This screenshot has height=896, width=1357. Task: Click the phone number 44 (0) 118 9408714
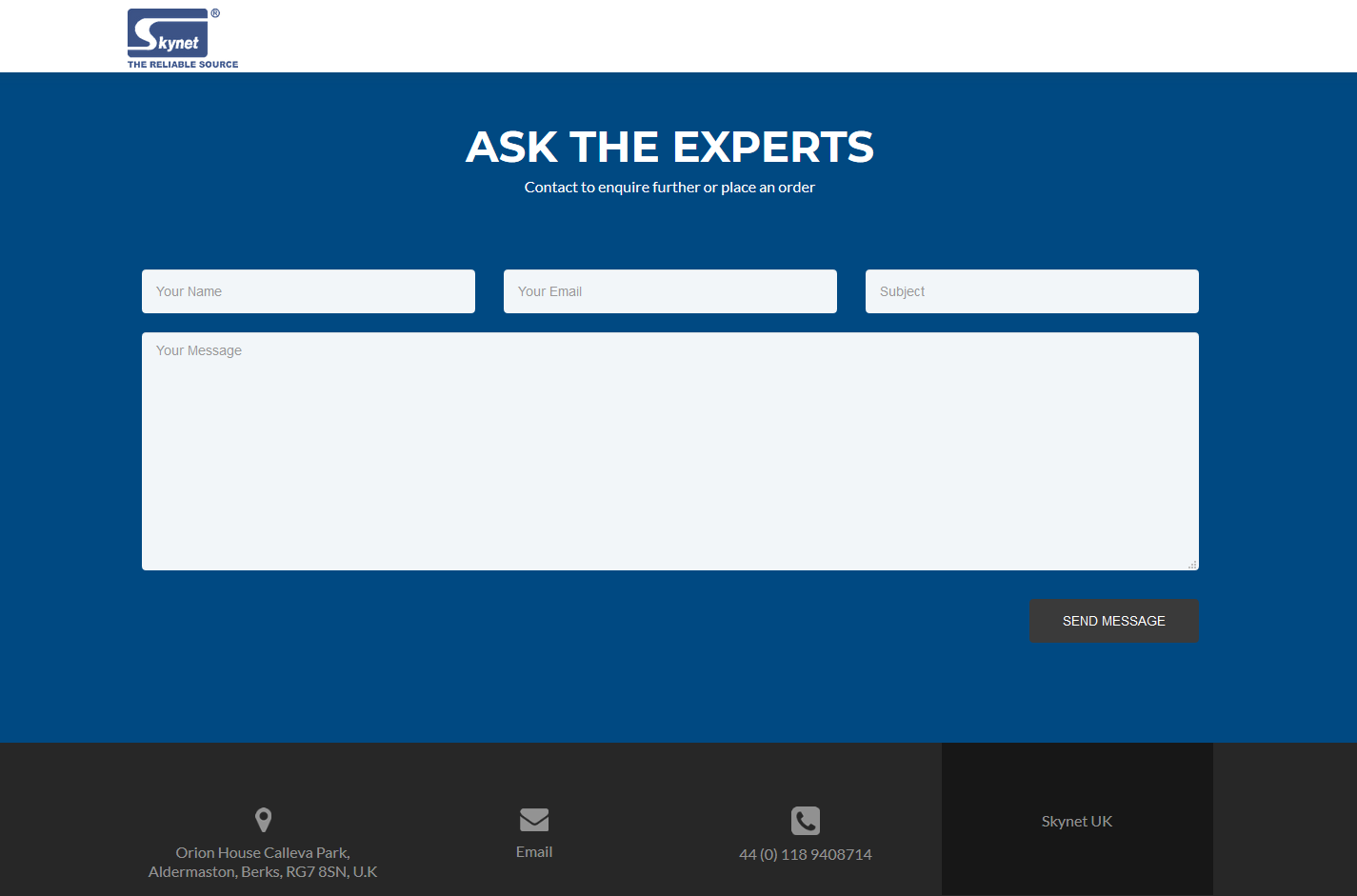(806, 855)
